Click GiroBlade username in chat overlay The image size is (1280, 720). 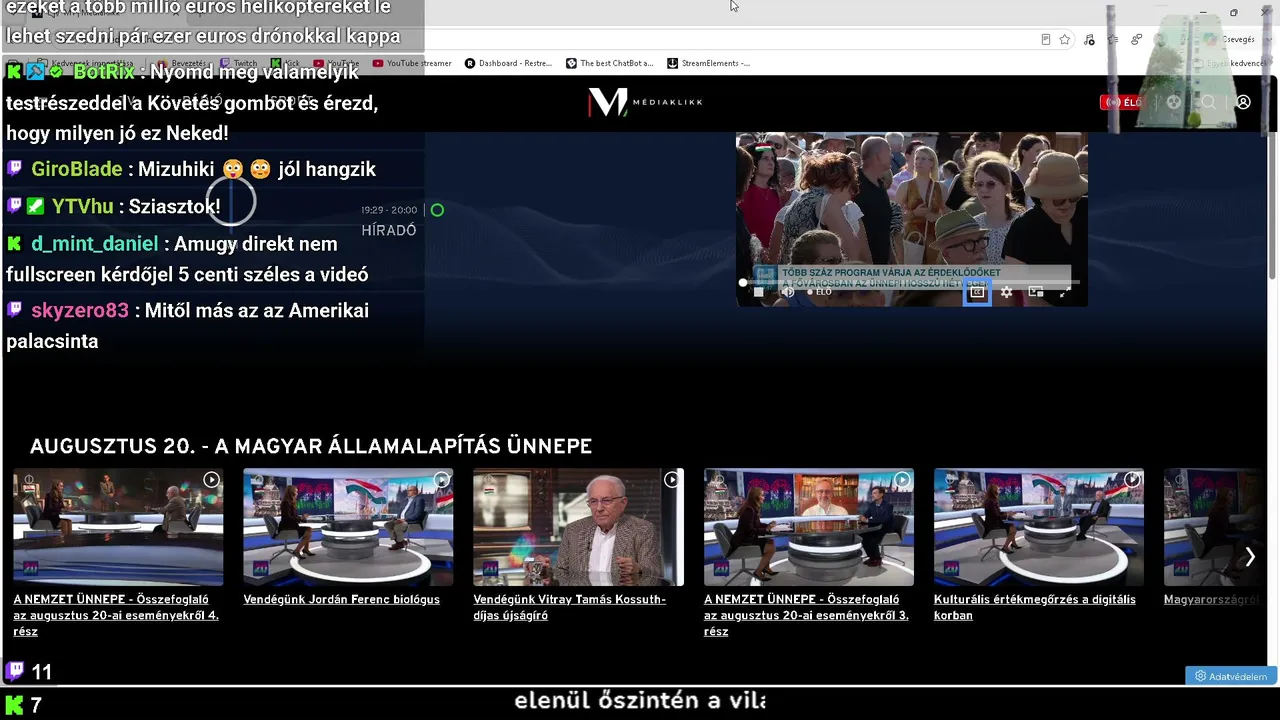[x=77, y=169]
